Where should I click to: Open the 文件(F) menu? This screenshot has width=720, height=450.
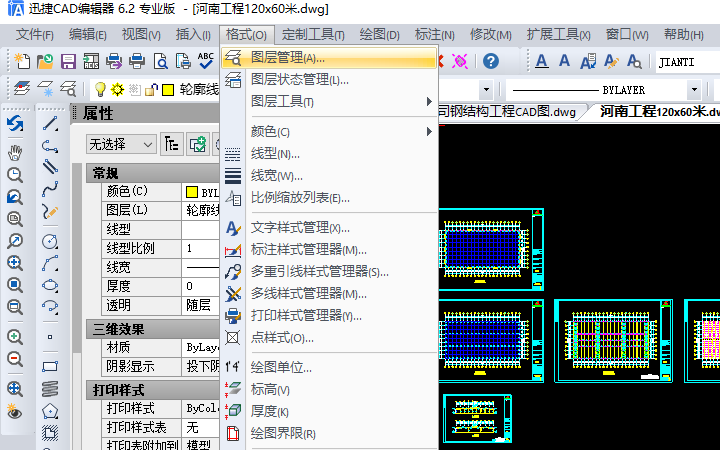click(35, 34)
